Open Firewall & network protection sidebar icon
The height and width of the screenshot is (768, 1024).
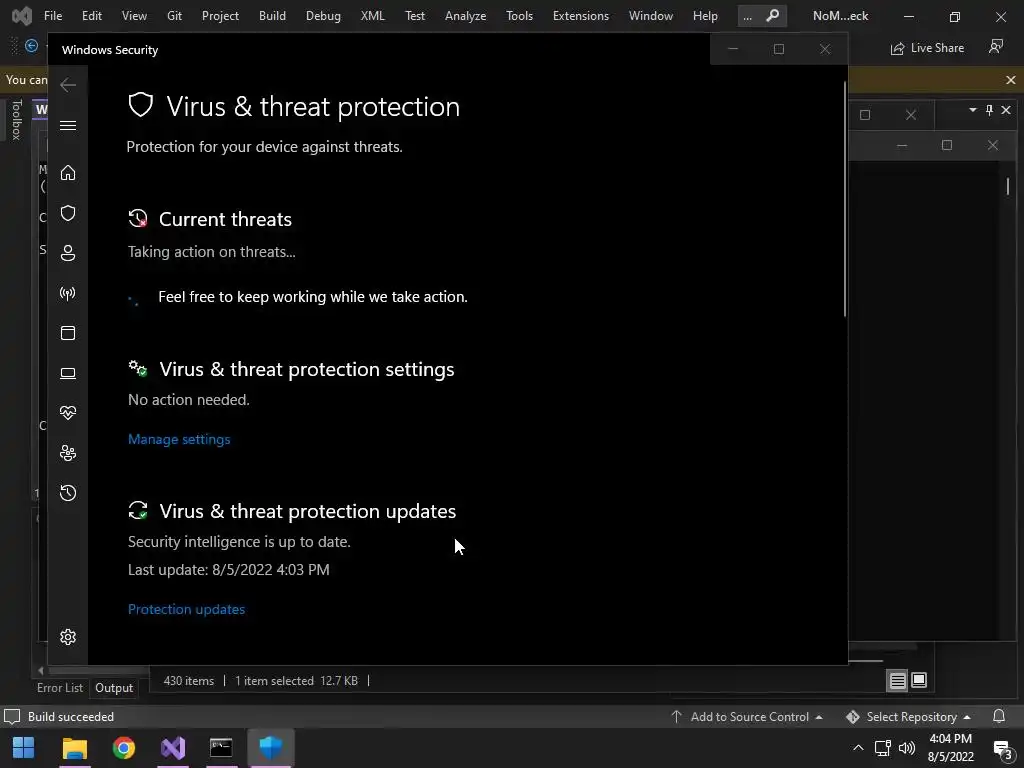(68, 293)
